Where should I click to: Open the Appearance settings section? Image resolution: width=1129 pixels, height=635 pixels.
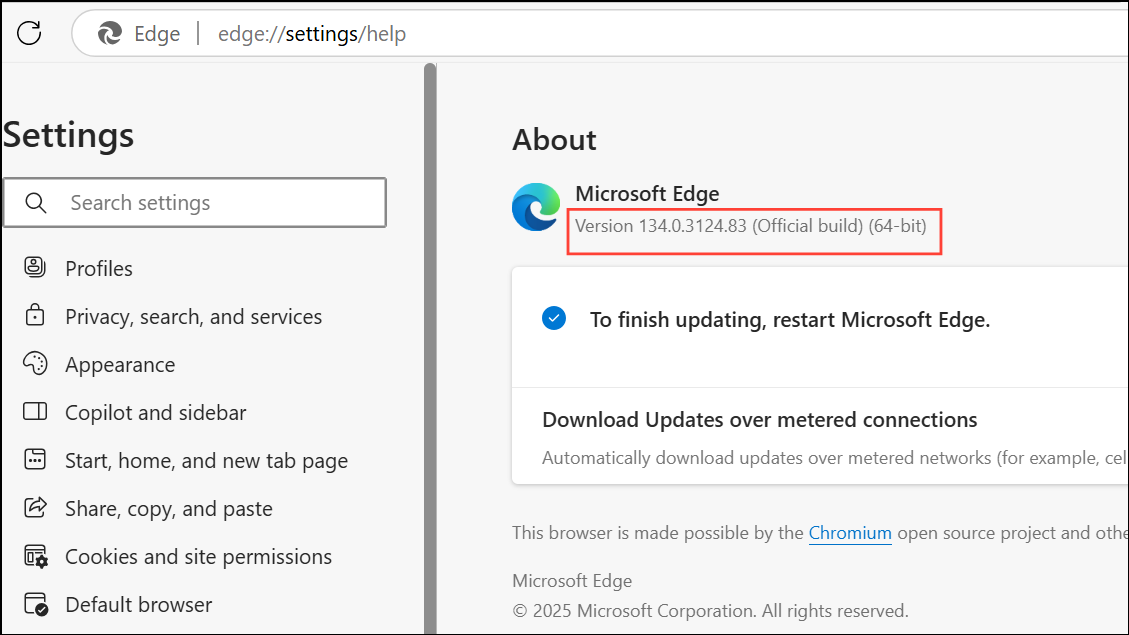118,363
